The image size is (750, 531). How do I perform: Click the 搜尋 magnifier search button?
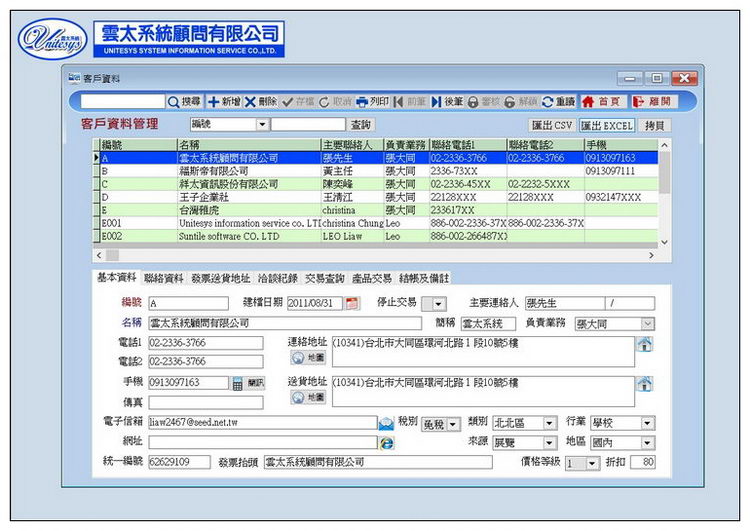184,101
